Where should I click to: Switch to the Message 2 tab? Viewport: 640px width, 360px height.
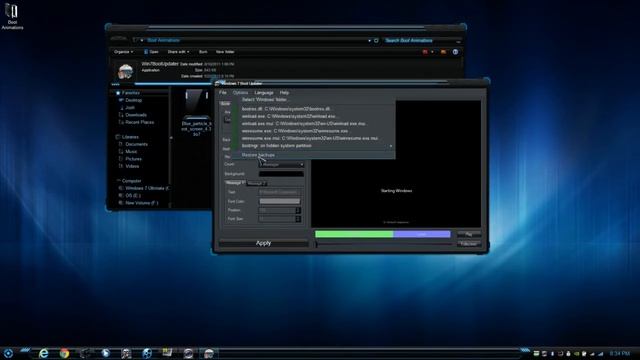pos(256,184)
